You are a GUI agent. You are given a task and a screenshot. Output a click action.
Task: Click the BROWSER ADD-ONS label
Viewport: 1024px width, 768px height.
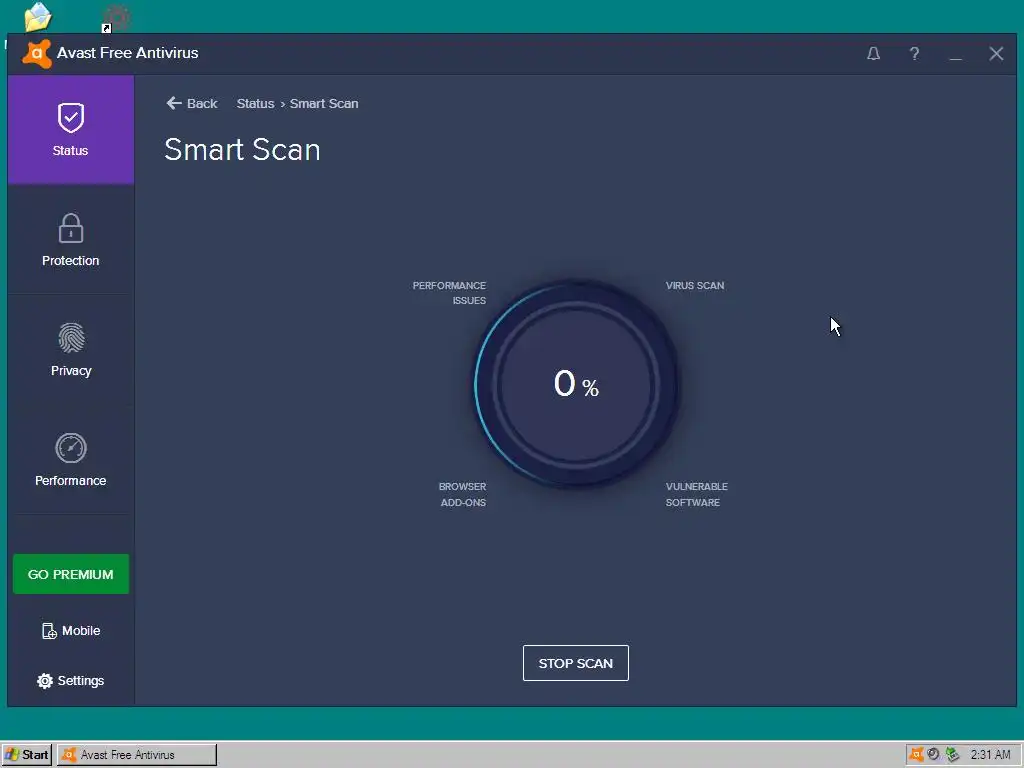tap(462, 494)
